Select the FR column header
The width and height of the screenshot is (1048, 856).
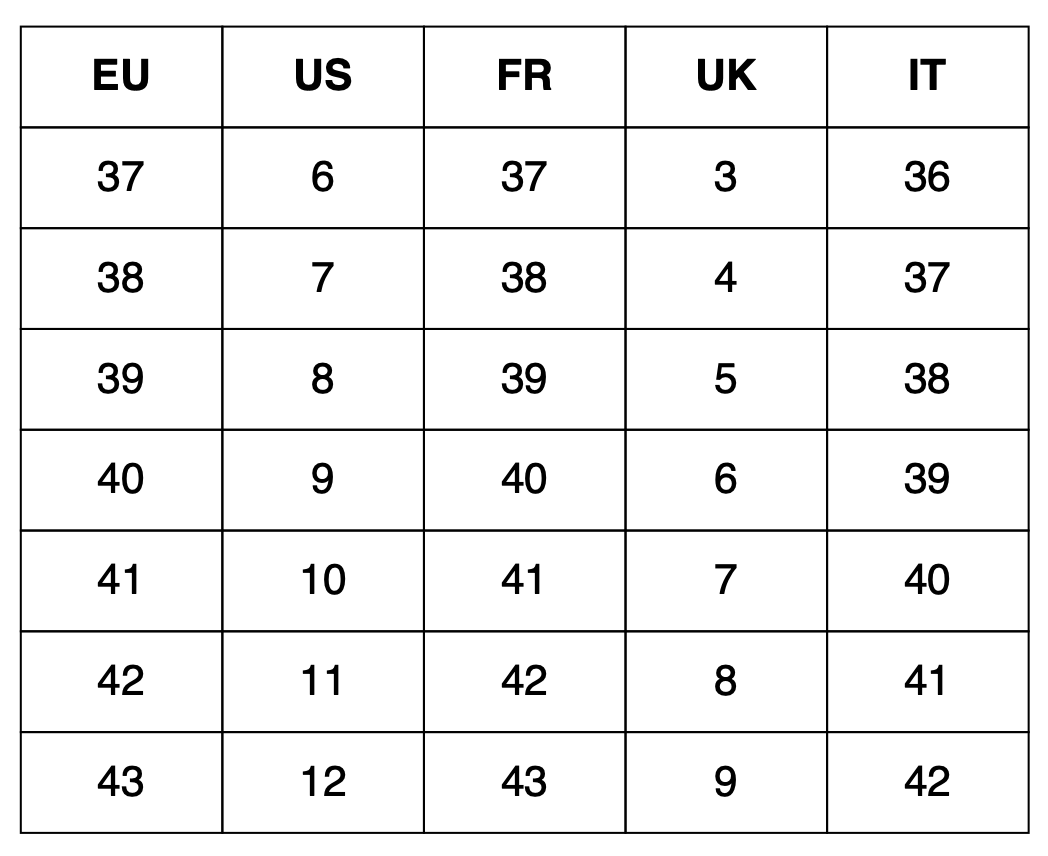tap(525, 76)
